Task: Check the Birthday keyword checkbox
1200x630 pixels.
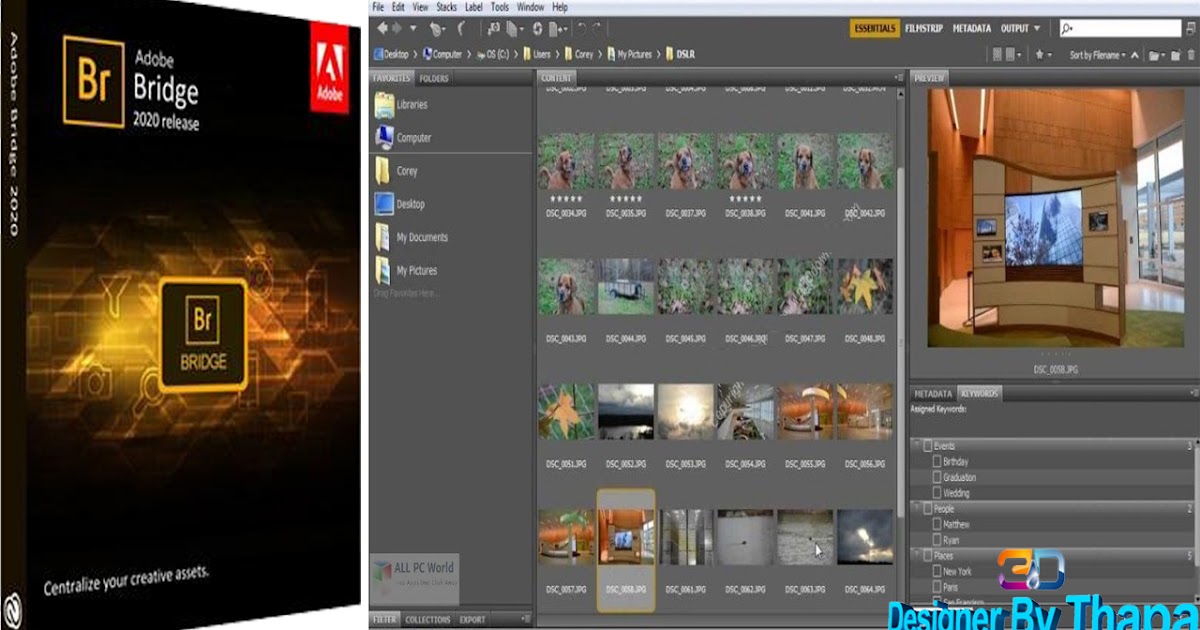Action: 937,462
